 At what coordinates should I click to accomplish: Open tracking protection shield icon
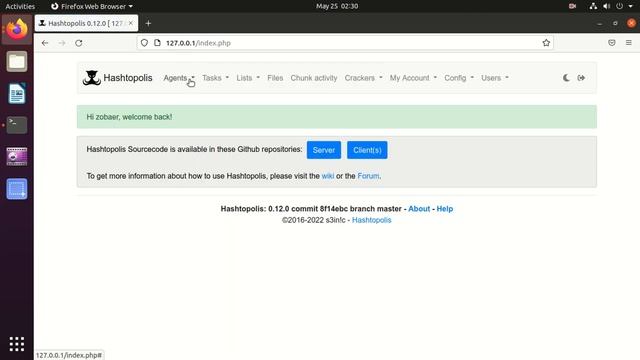(x=144, y=43)
